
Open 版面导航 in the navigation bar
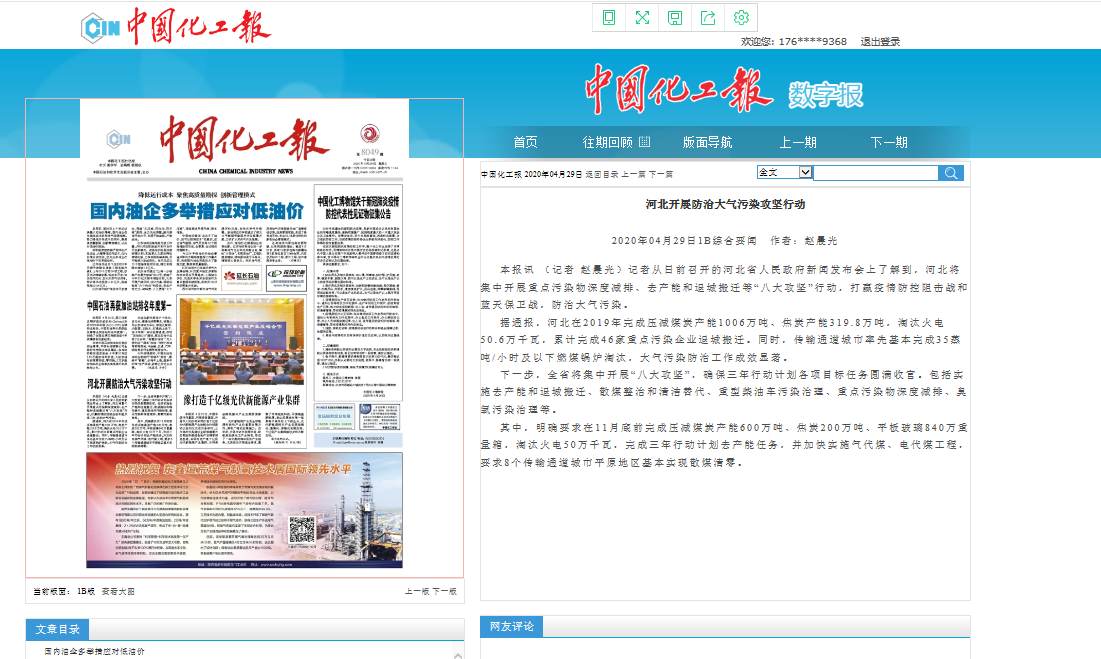pos(707,142)
